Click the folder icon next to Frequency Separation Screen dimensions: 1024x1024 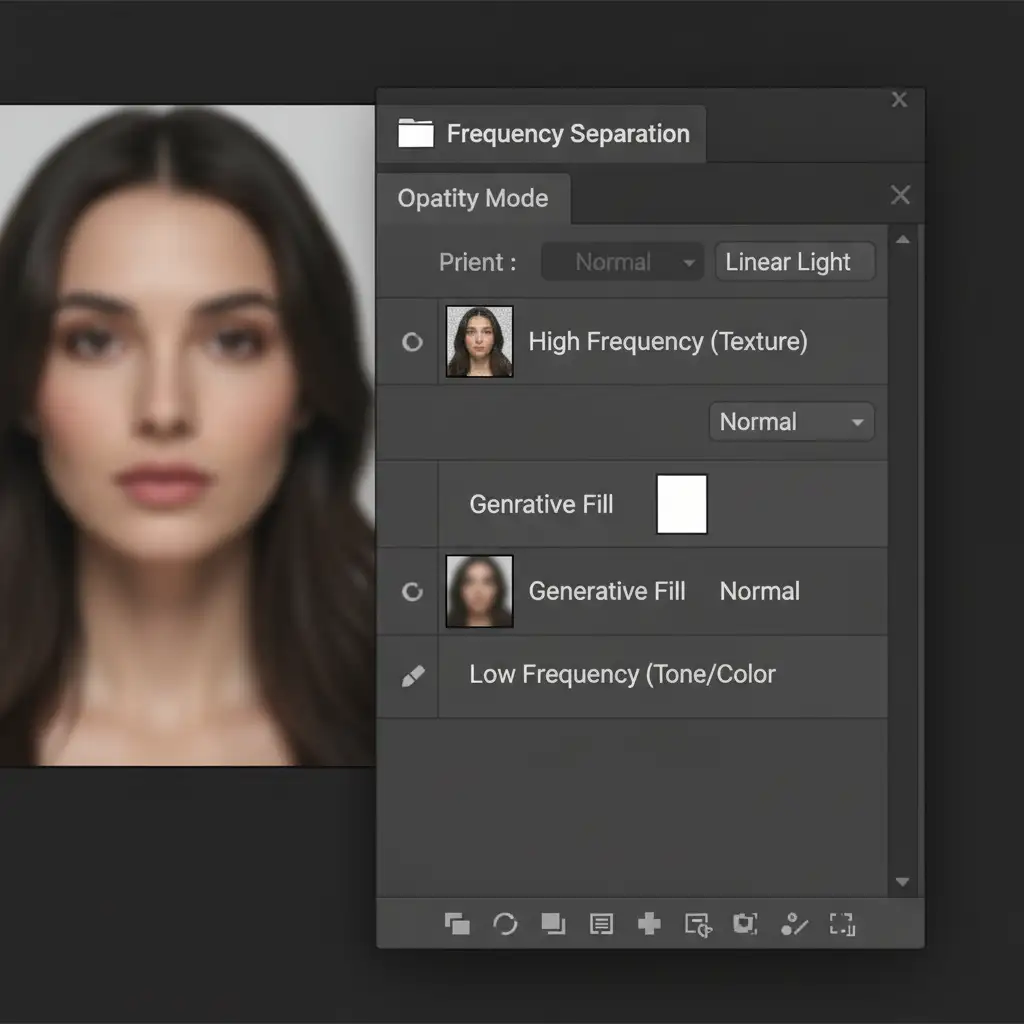[416, 134]
